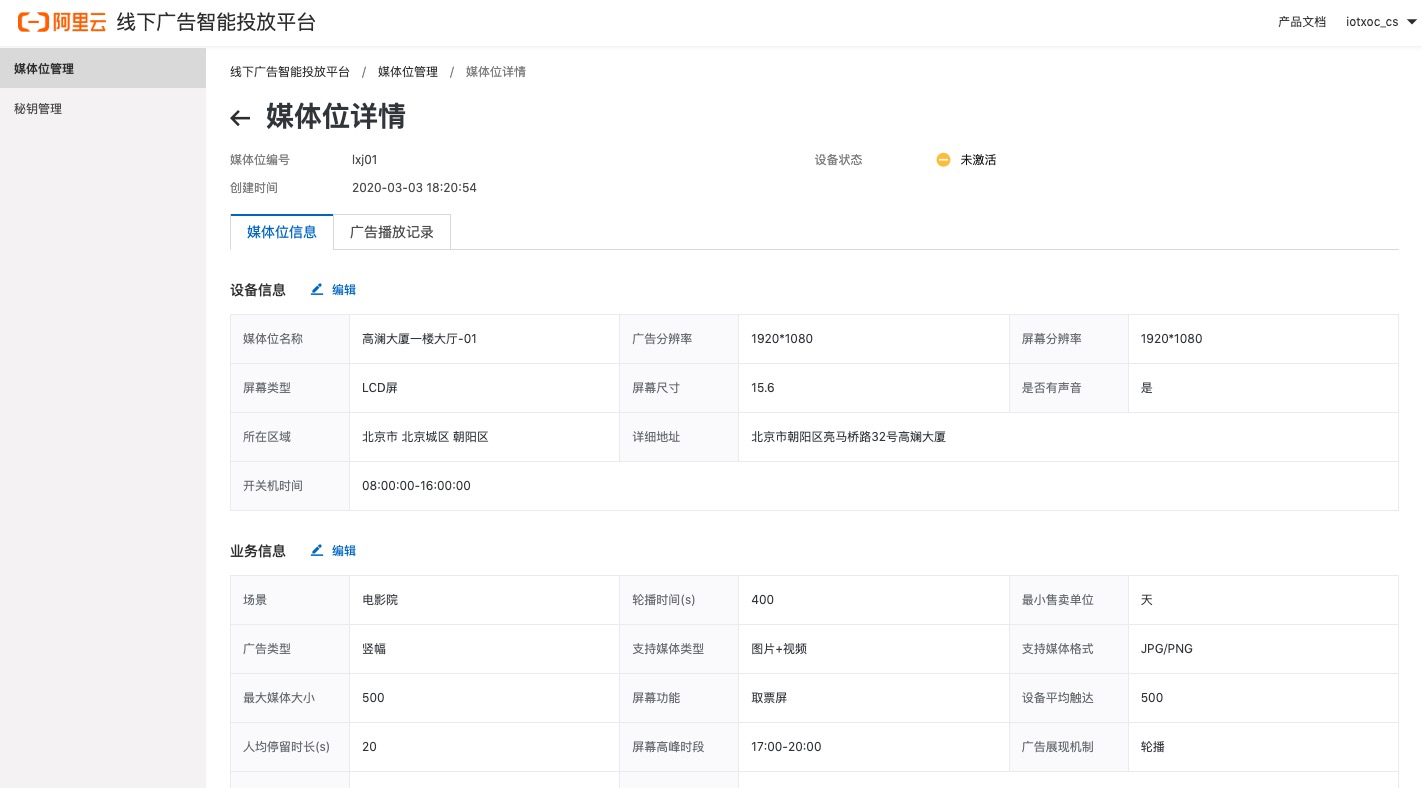1422x788 pixels.
Task: Click the 广告展现机制 value 轮播
Action: coord(1152,747)
